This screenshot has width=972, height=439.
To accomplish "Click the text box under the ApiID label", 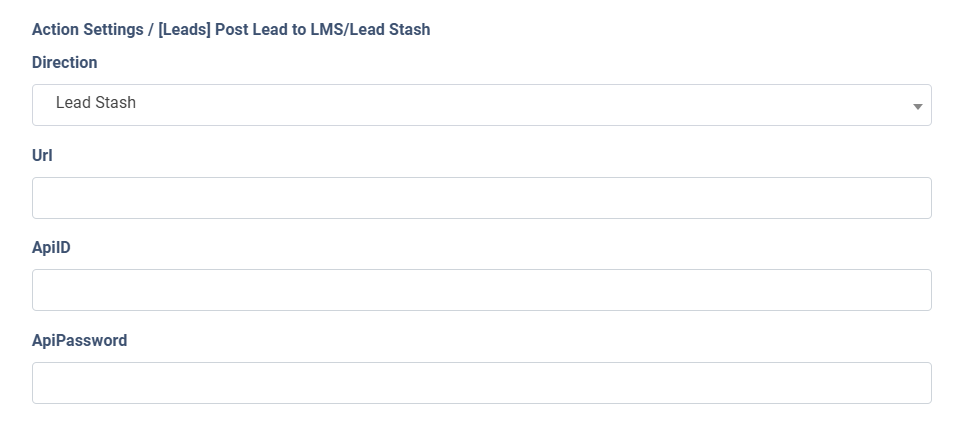I will point(481,290).
